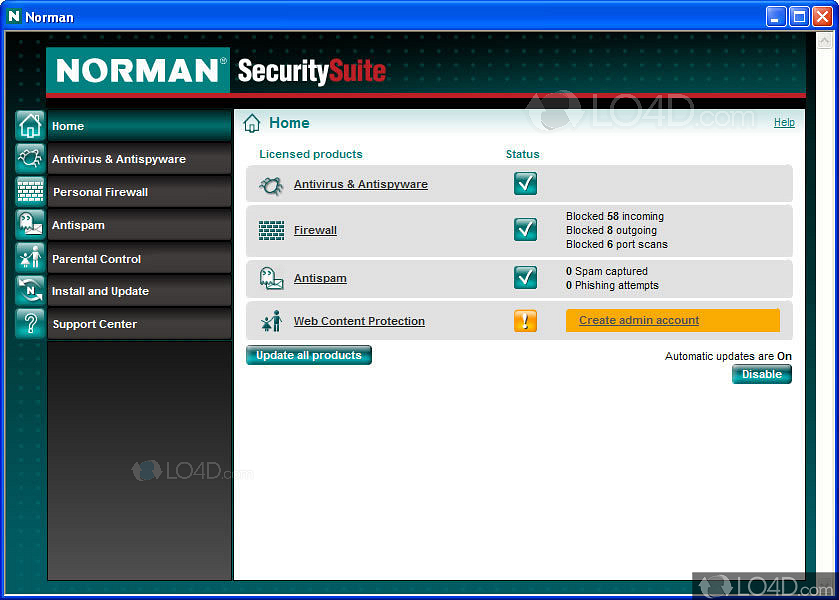This screenshot has width=839, height=600.
Task: Click the green checkmark beside Firewall
Action: pyautogui.click(x=524, y=230)
